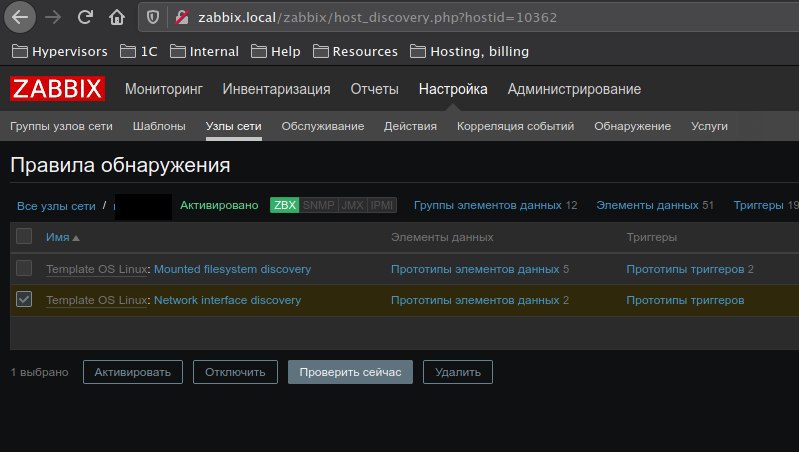Uncheck the Network interface discovery row checkbox
The height and width of the screenshot is (452, 799).
24,299
